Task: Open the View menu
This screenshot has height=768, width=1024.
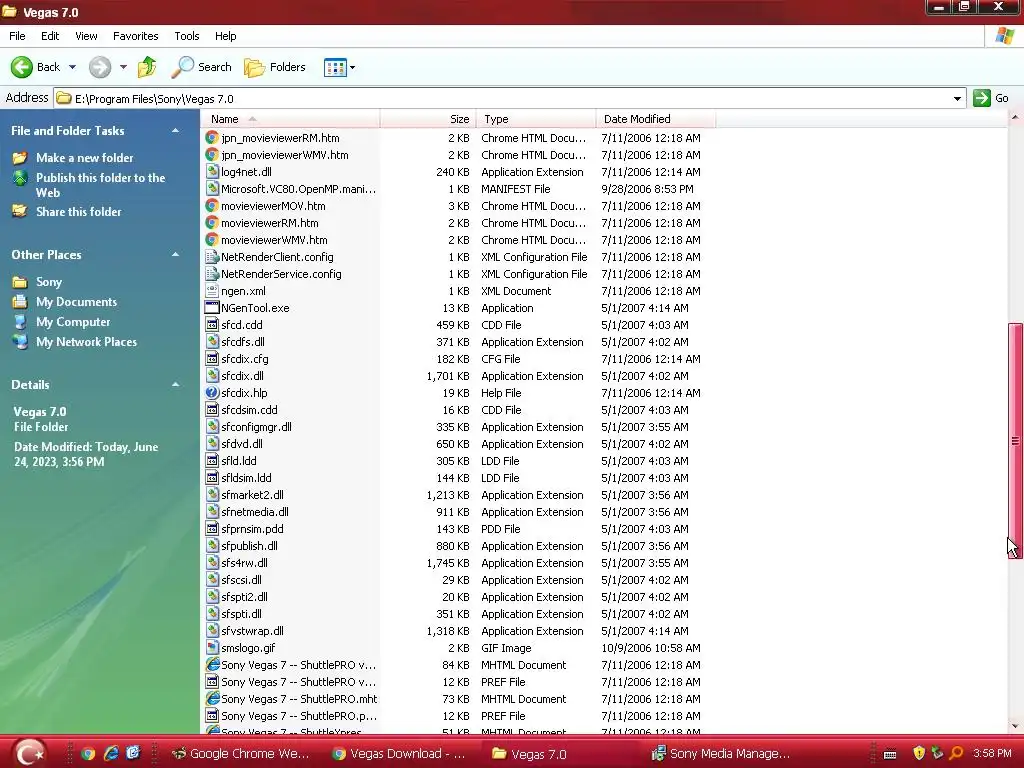Action: 86,36
